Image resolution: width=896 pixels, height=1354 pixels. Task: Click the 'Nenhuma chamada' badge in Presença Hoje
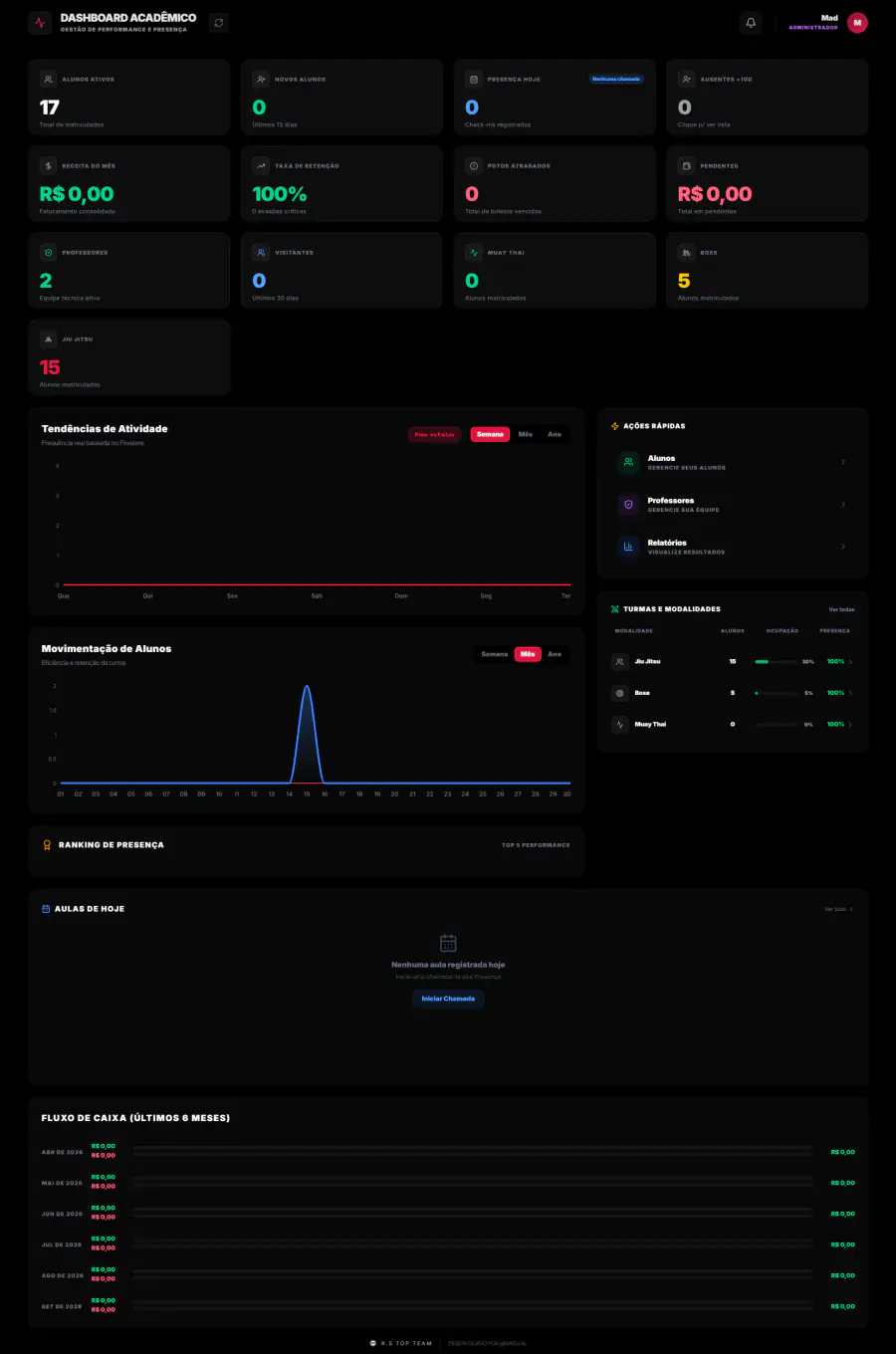click(616, 79)
